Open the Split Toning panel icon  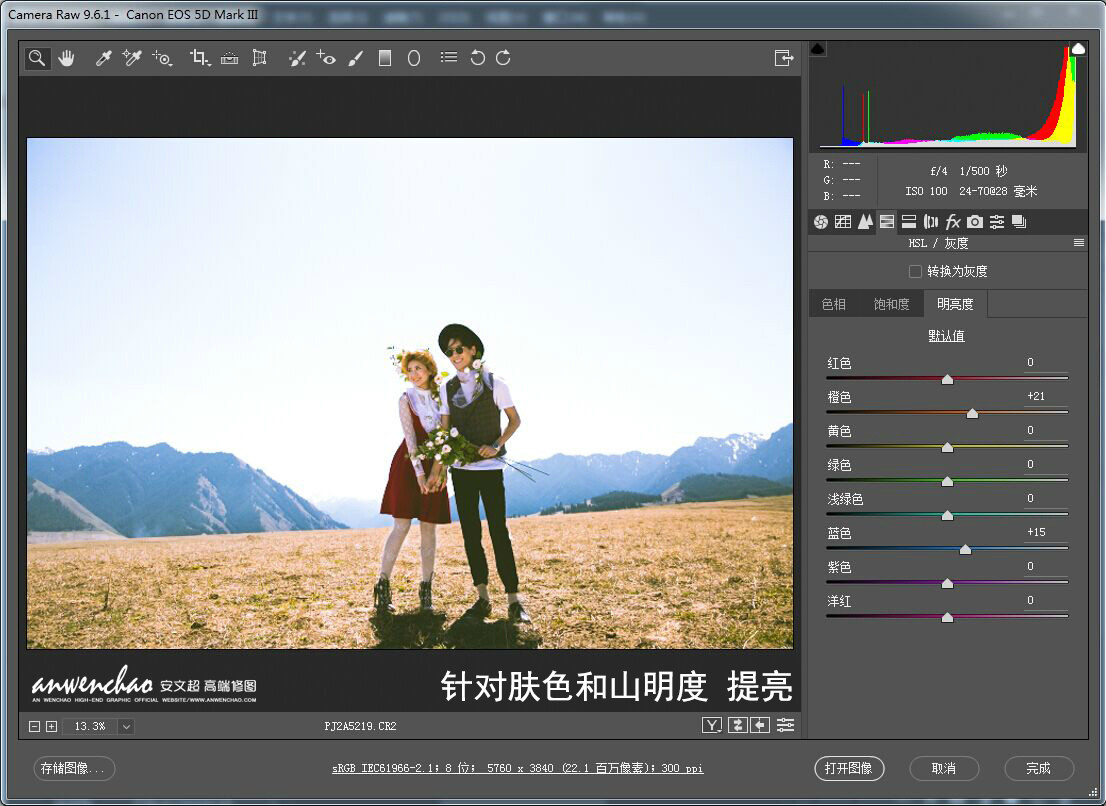pyautogui.click(x=908, y=222)
